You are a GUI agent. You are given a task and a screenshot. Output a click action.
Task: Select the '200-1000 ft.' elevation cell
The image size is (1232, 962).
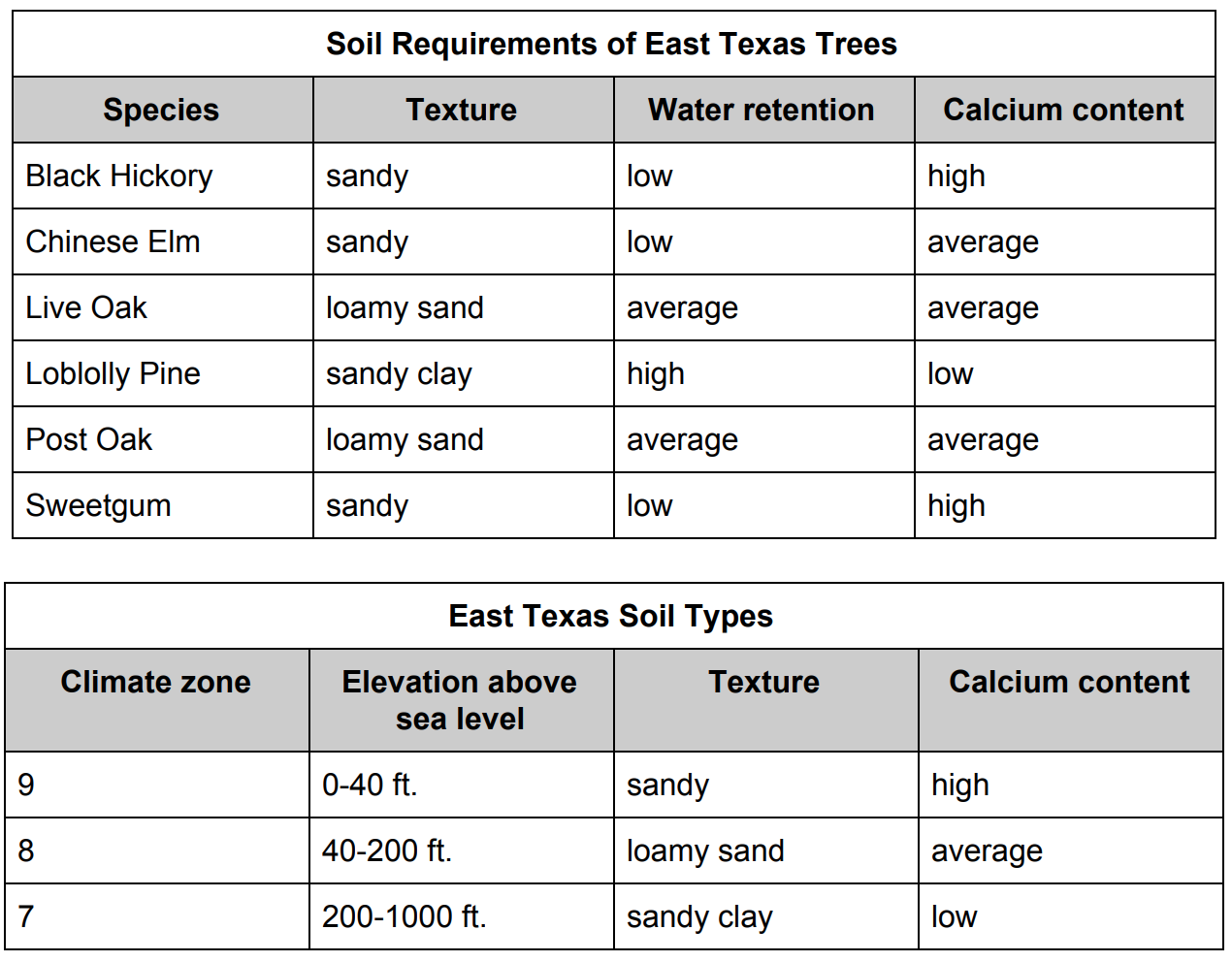(x=405, y=917)
